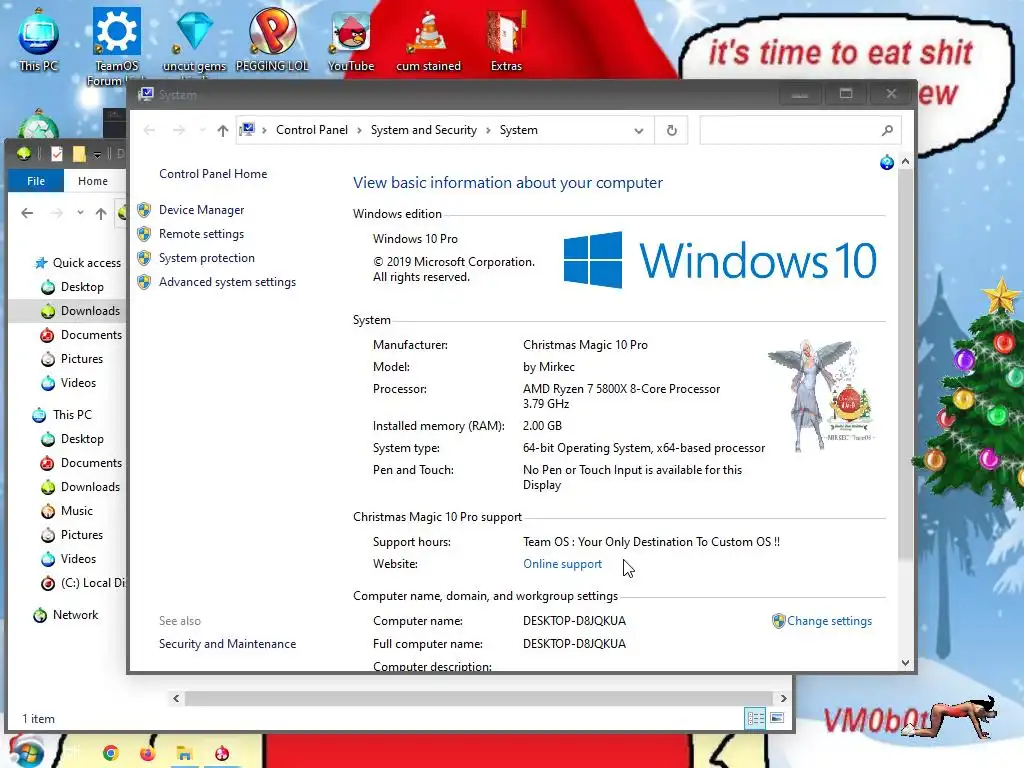Refresh the System control panel page
1024x768 pixels.
click(671, 130)
